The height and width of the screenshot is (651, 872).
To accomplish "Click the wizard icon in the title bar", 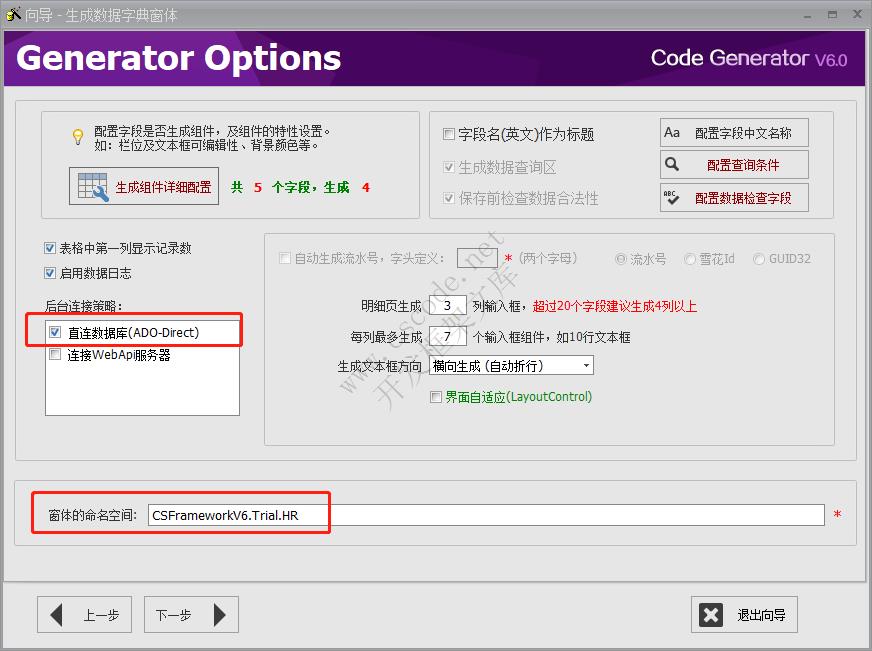I will pos(13,13).
